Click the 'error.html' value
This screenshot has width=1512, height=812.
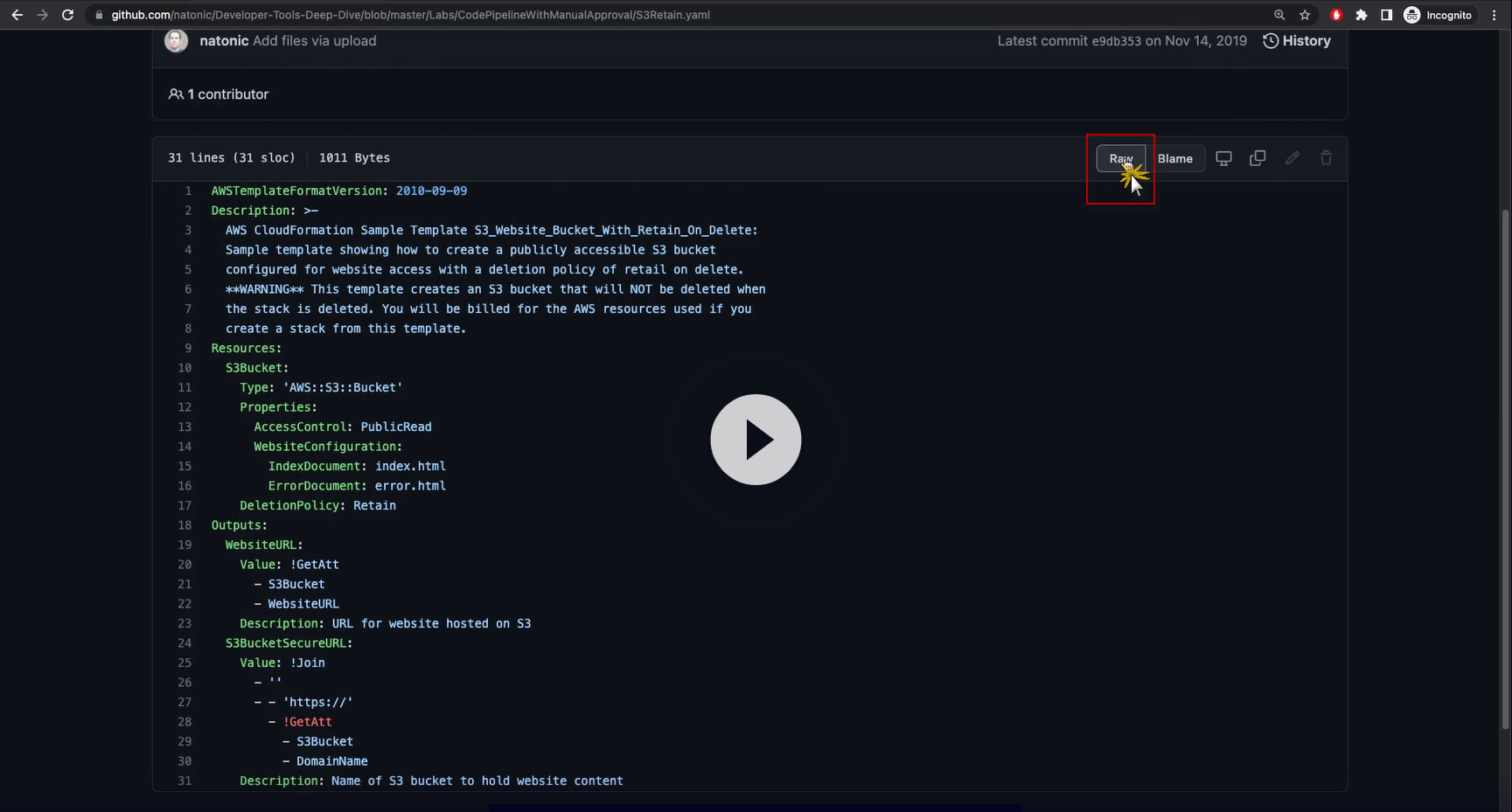click(410, 486)
